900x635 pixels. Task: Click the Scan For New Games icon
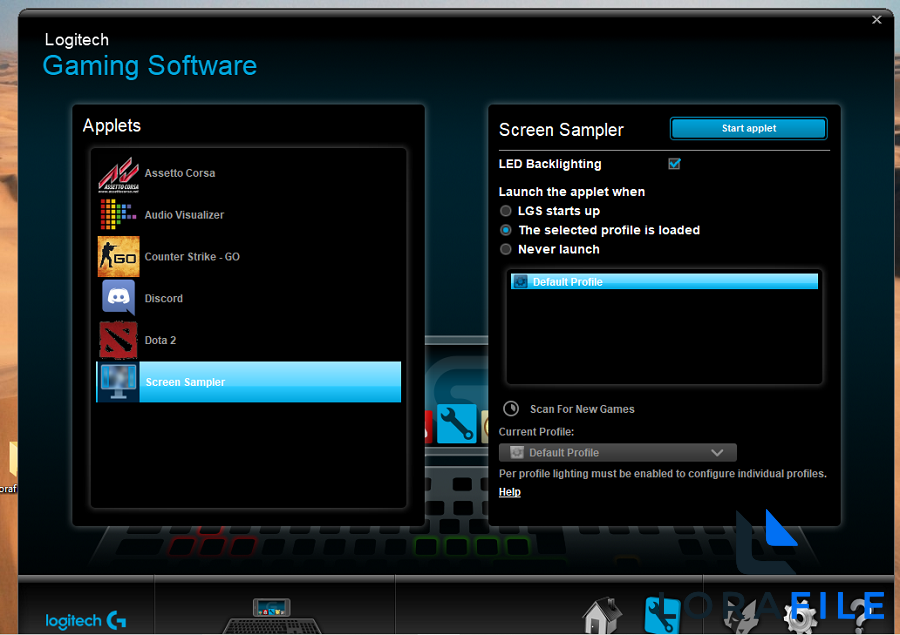[510, 408]
